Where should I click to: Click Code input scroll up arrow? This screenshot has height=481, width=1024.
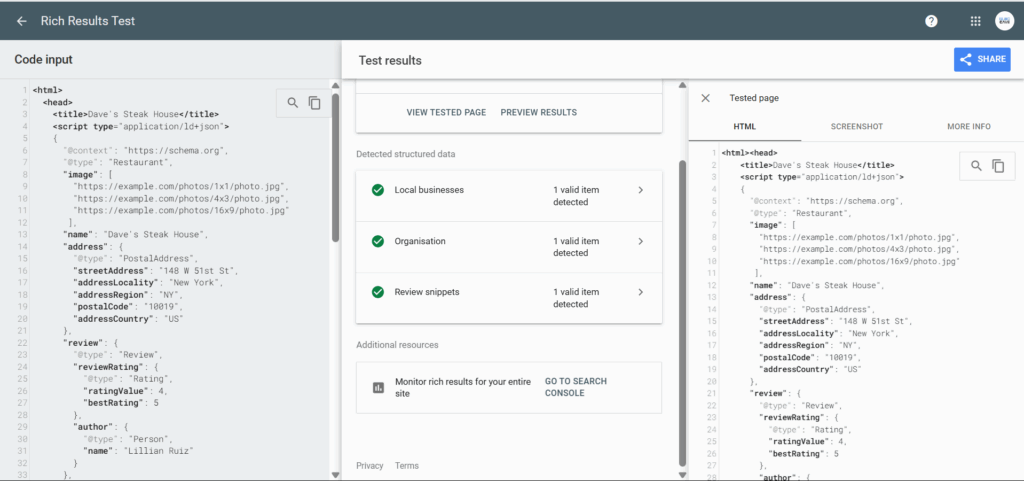click(335, 85)
